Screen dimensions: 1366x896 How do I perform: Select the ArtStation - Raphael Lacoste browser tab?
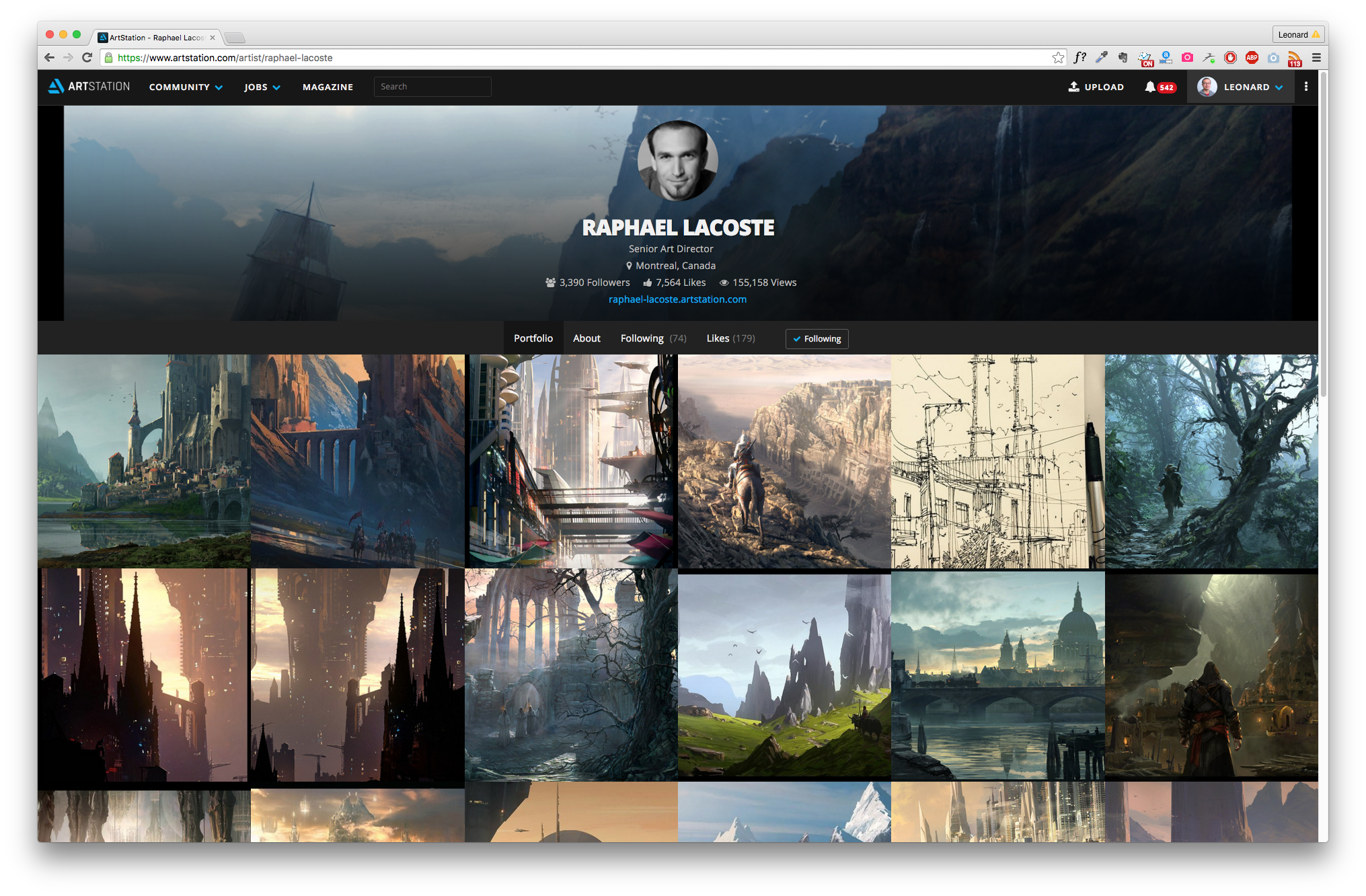[x=156, y=38]
